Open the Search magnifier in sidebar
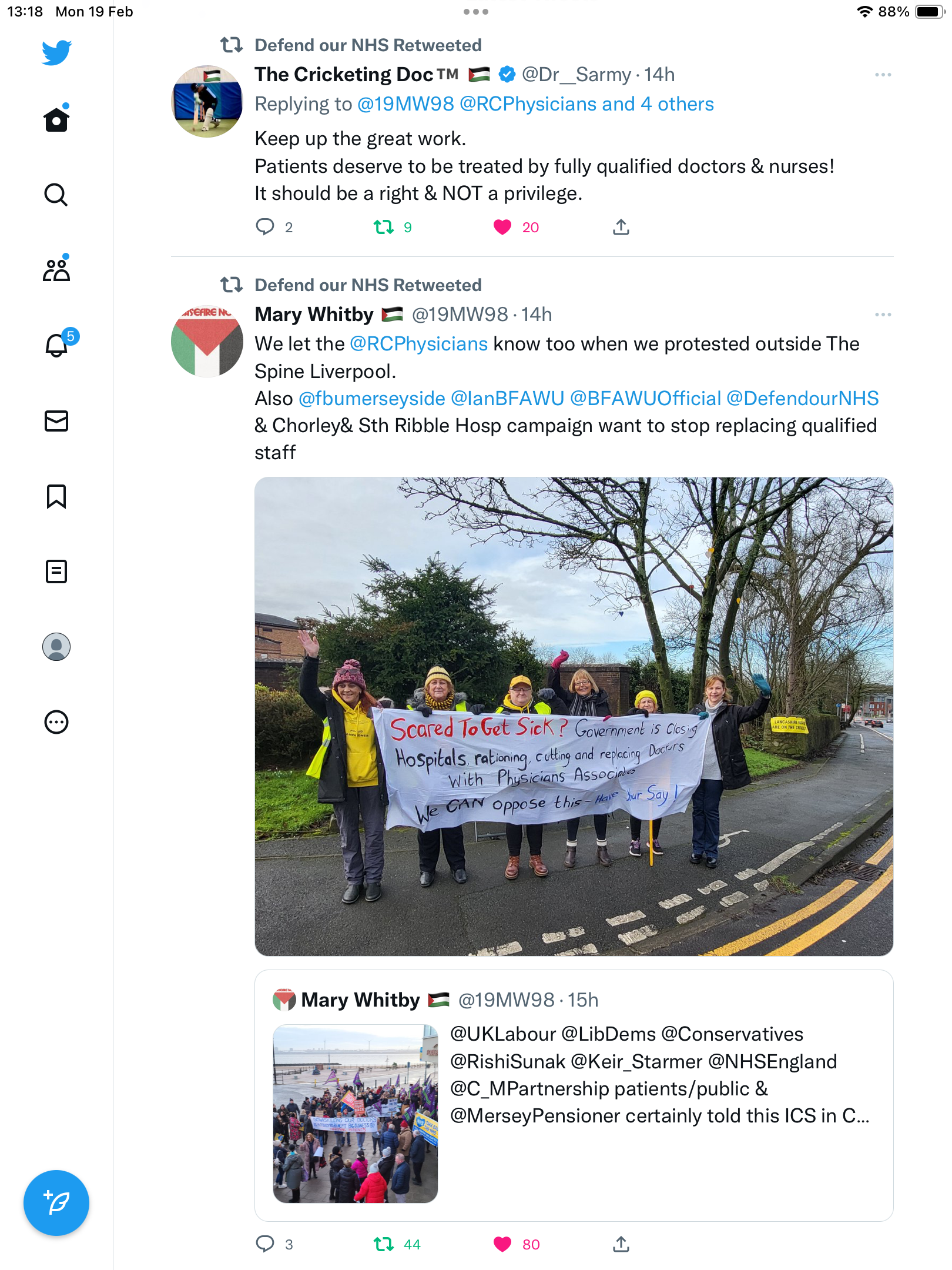This screenshot has width=952, height=1270. (56, 195)
